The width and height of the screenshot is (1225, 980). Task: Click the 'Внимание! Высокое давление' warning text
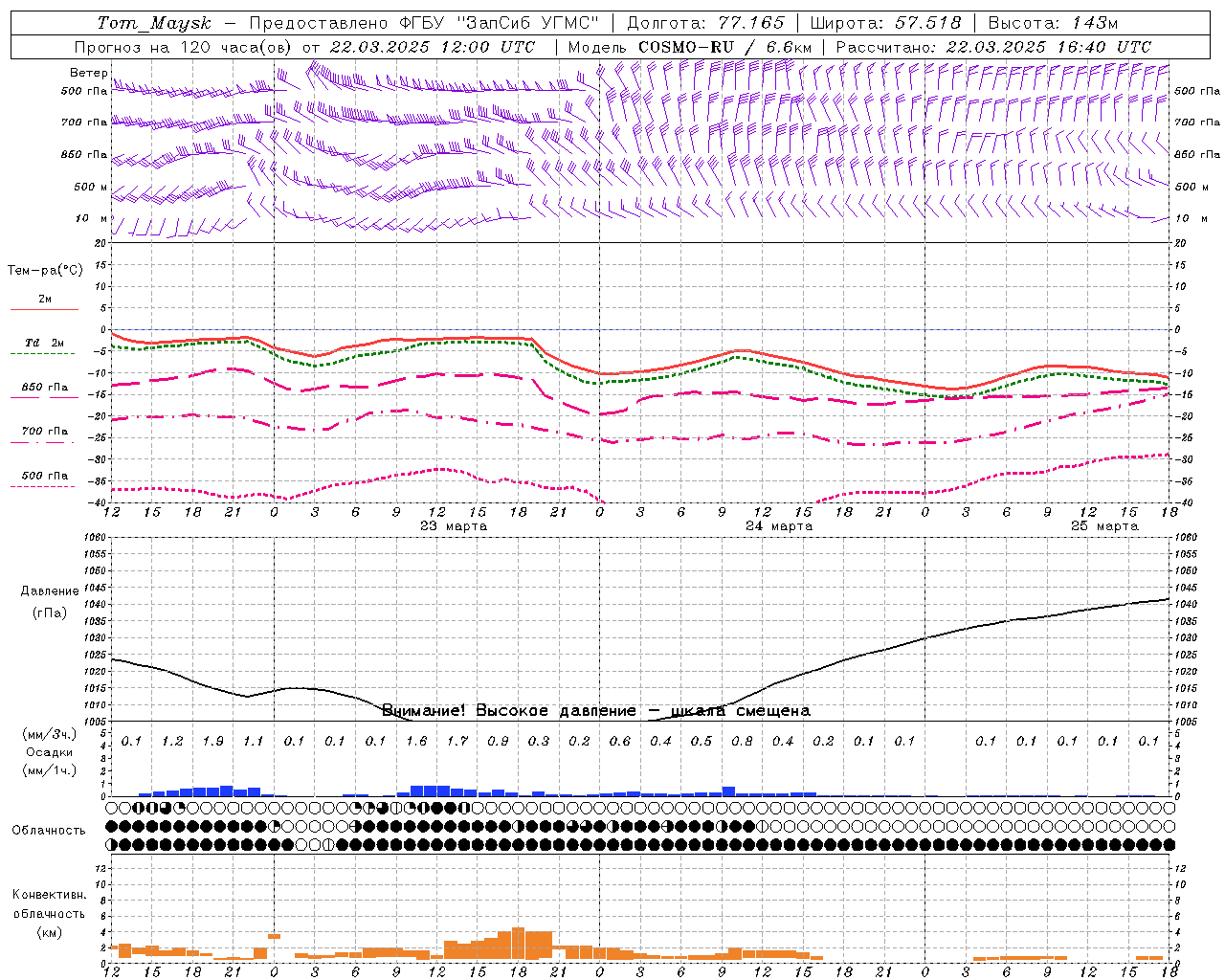click(x=508, y=710)
